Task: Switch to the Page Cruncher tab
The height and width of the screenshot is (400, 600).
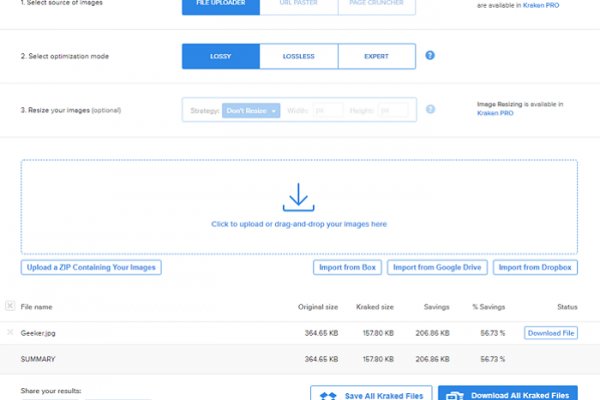Action: (x=376, y=4)
